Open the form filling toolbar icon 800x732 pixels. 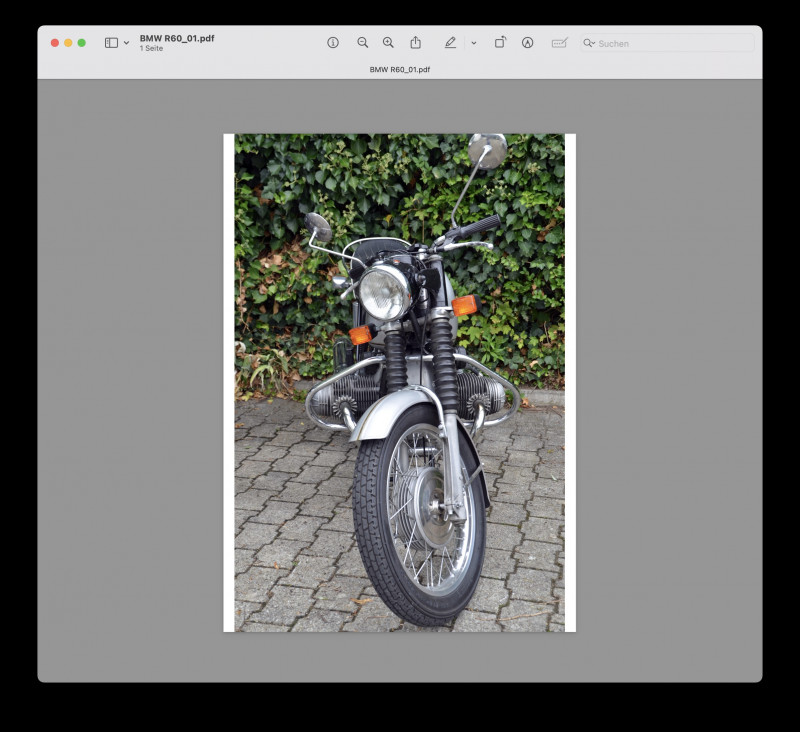560,43
